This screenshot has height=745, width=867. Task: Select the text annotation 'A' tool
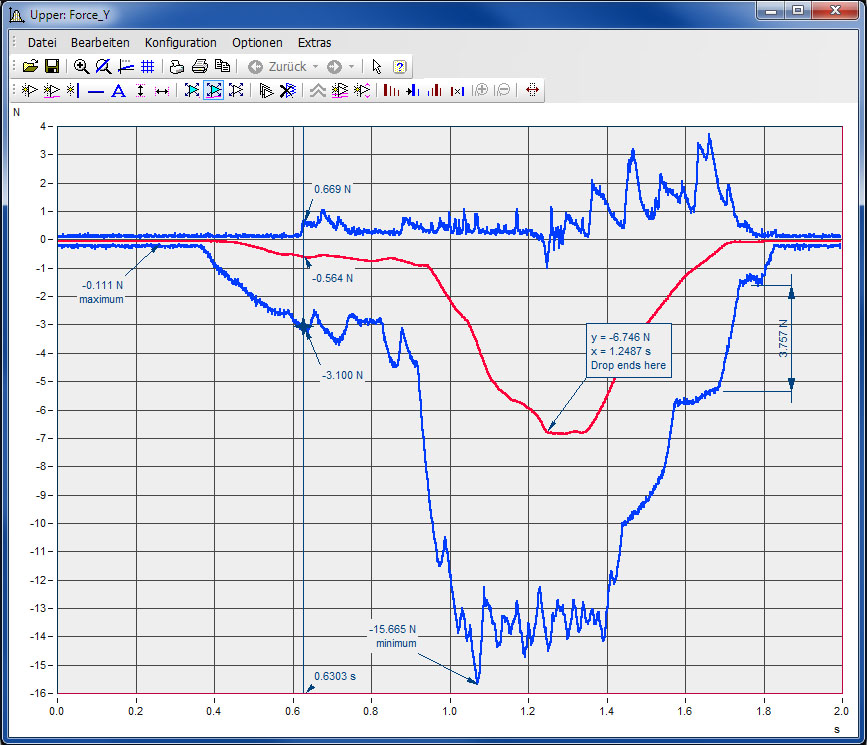118,91
